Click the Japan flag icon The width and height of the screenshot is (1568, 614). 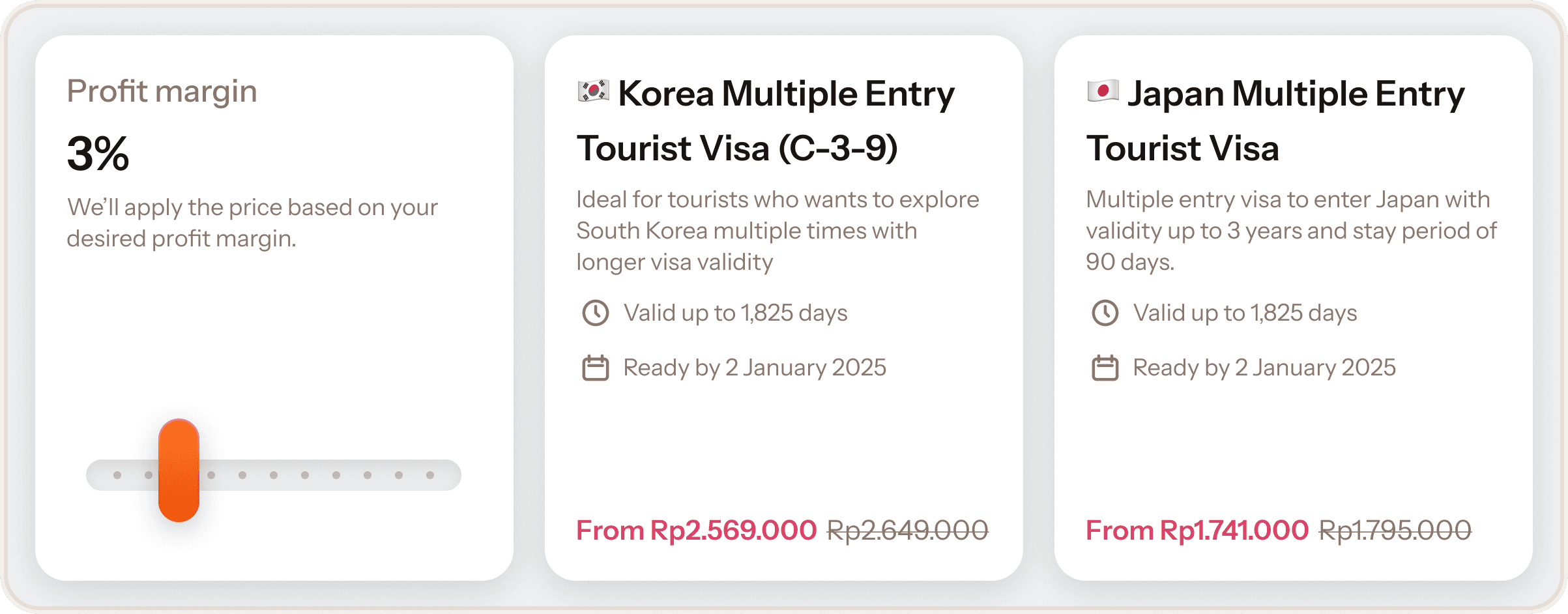(x=1103, y=91)
